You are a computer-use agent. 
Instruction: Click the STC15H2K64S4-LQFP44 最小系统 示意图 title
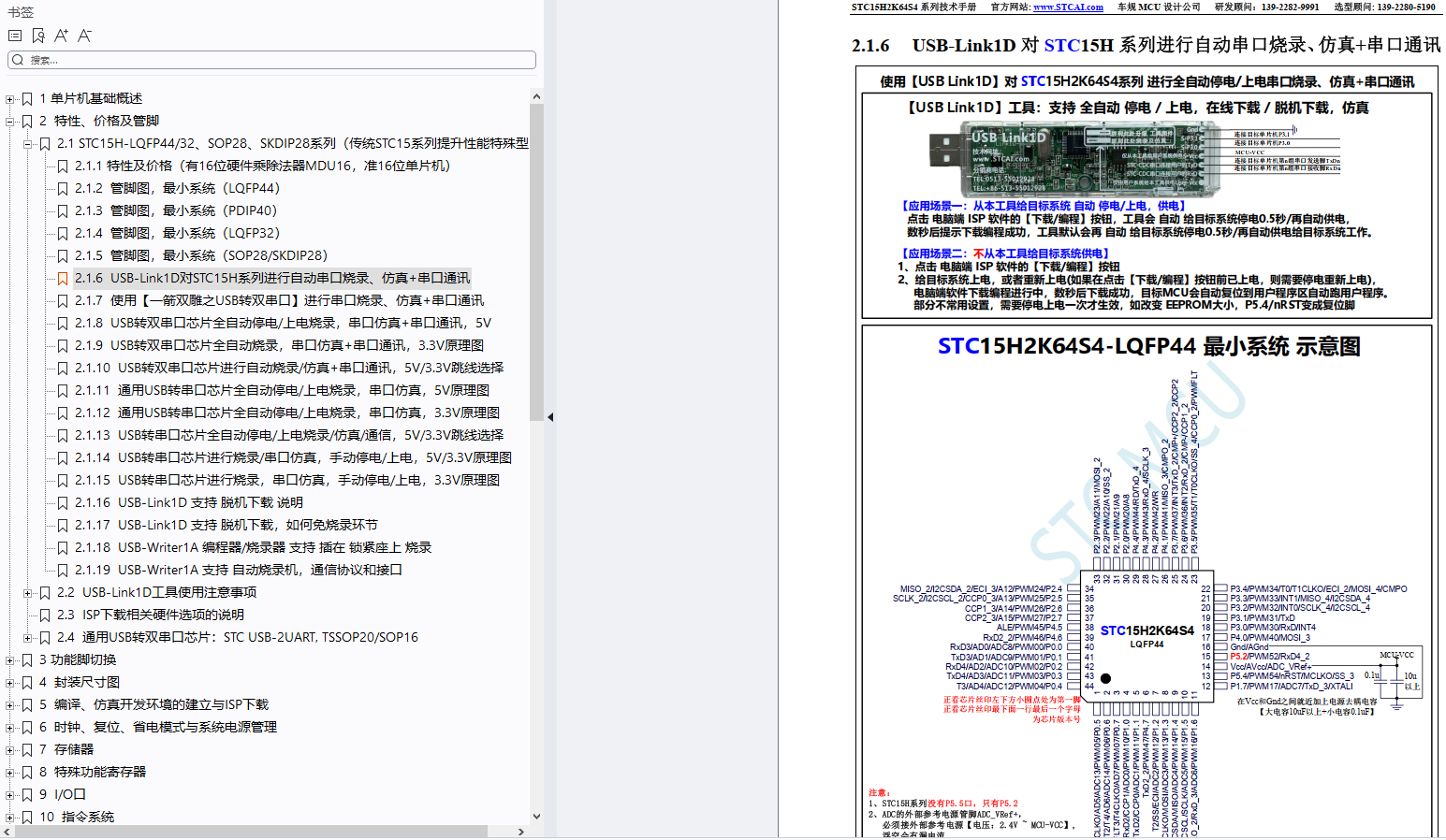click(x=1148, y=346)
